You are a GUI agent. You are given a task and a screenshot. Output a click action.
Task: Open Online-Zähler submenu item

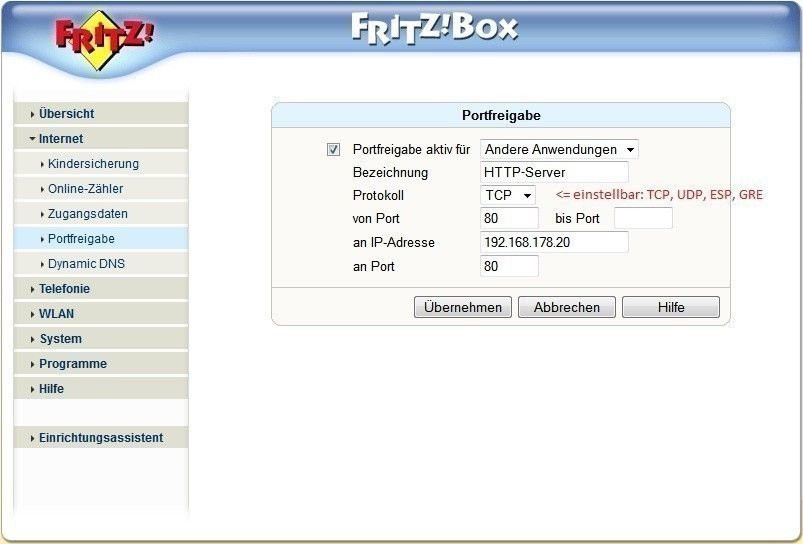pos(101,189)
